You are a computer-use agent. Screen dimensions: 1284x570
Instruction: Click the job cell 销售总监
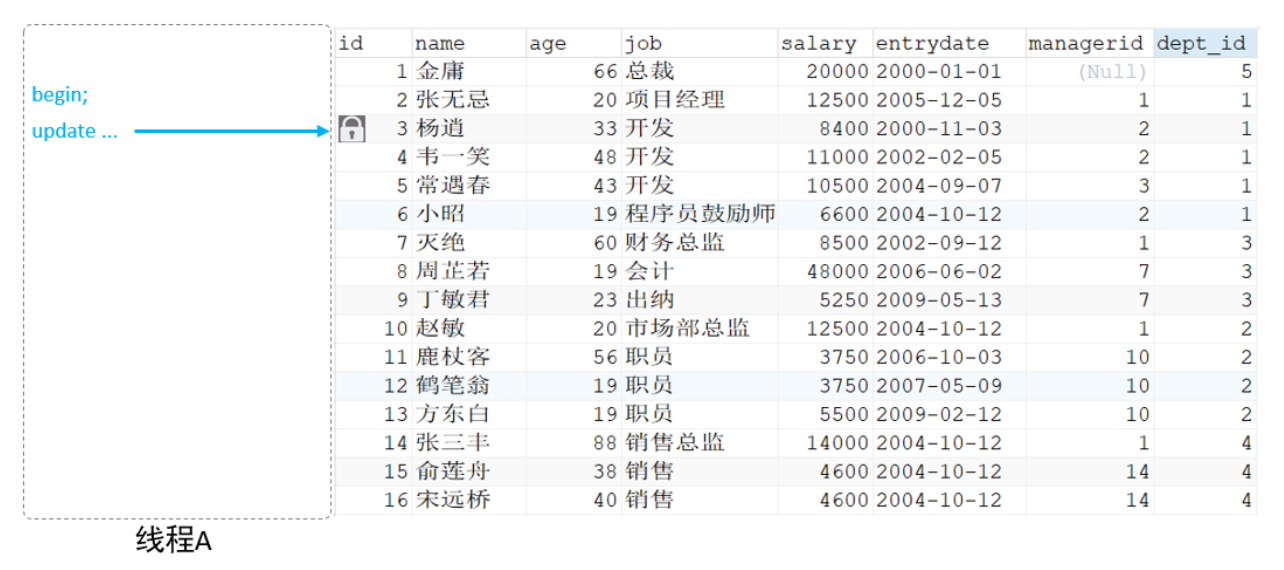click(x=675, y=442)
